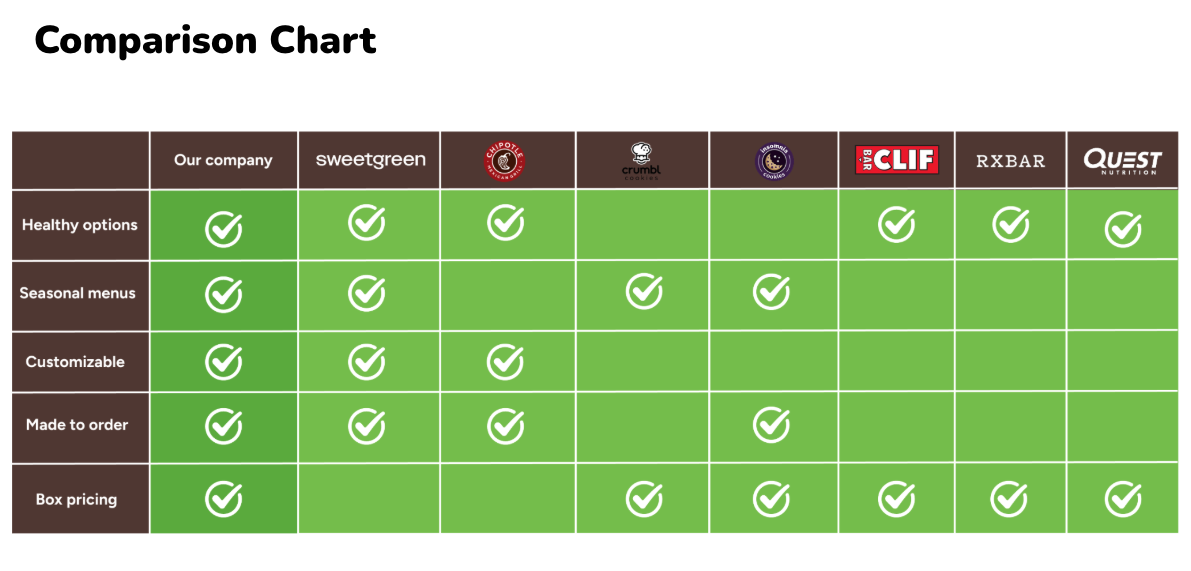1191x571 pixels.
Task: Click the Insomnia Cookies logo
Action: (x=772, y=161)
